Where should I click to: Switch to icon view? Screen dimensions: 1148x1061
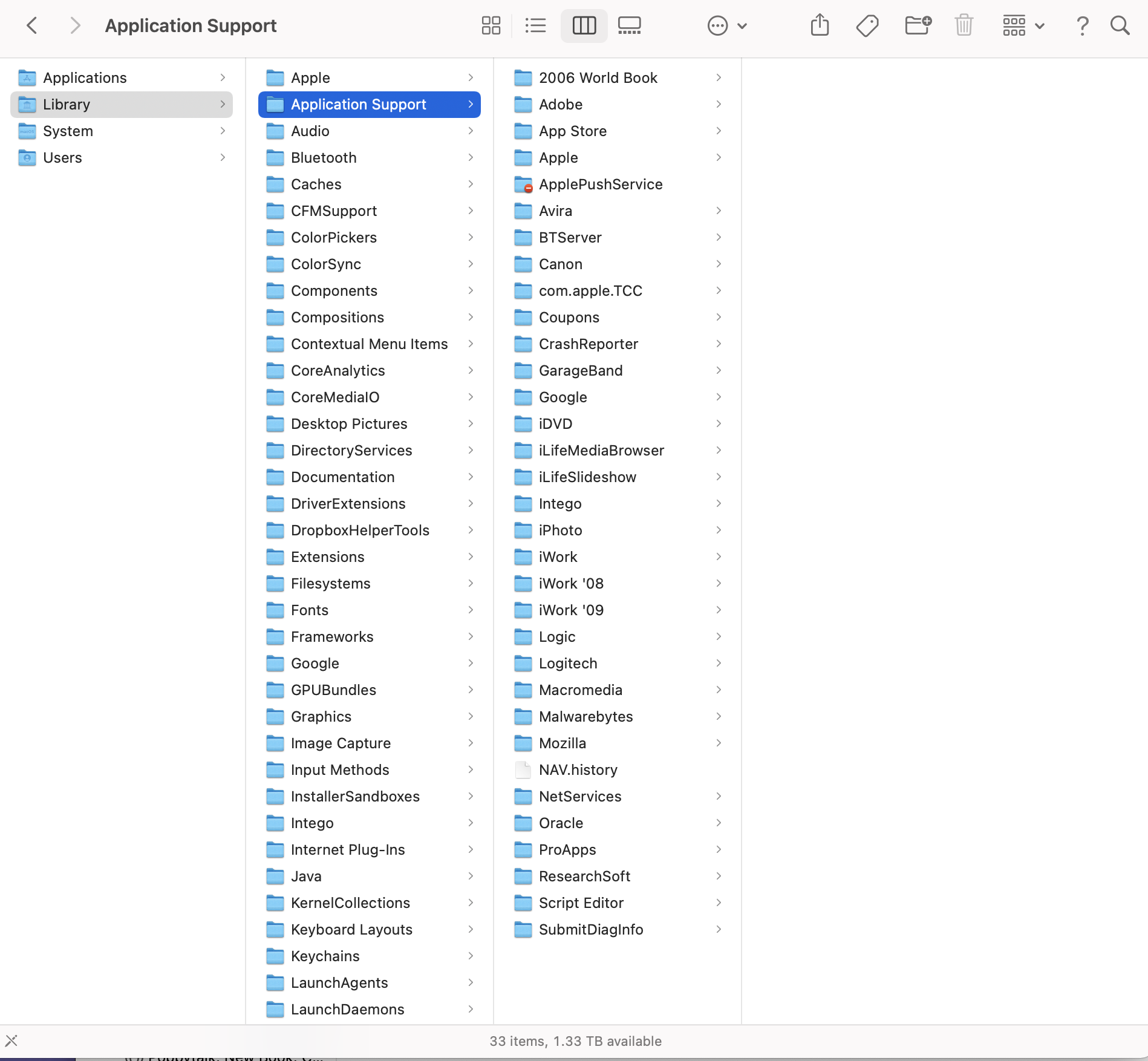[x=491, y=25]
